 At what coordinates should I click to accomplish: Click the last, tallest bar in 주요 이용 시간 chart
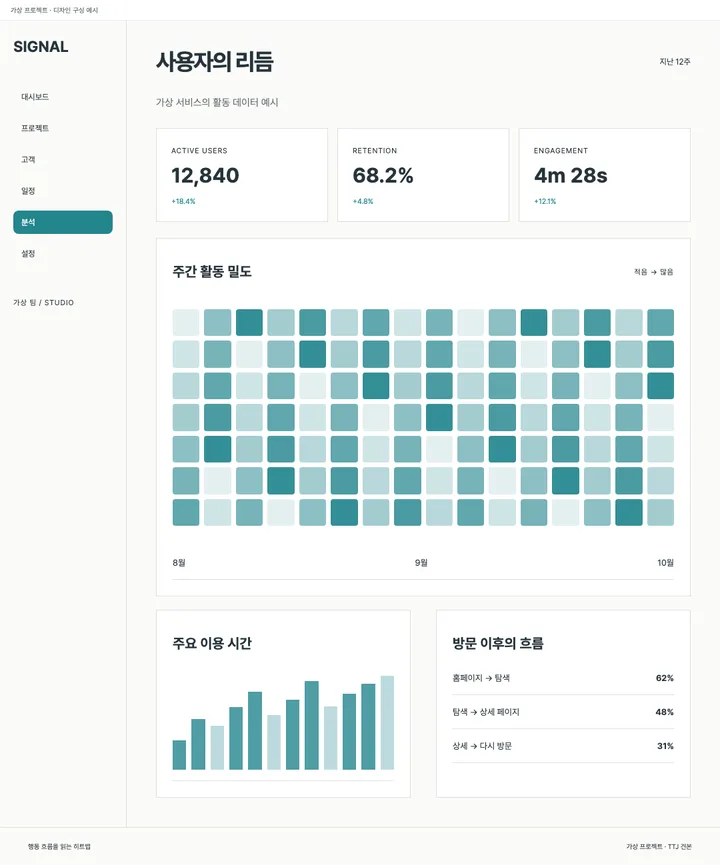pyautogui.click(x=387, y=723)
